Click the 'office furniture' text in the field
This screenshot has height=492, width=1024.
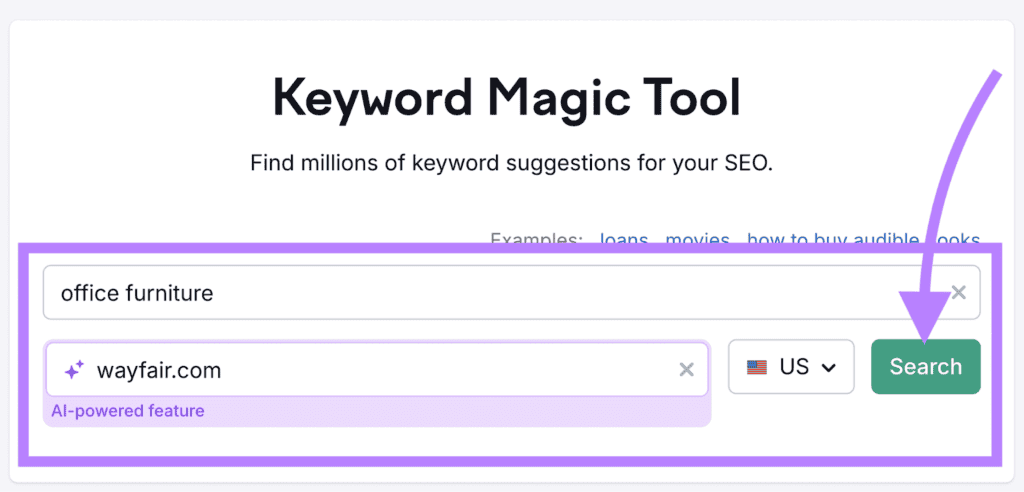pos(137,293)
